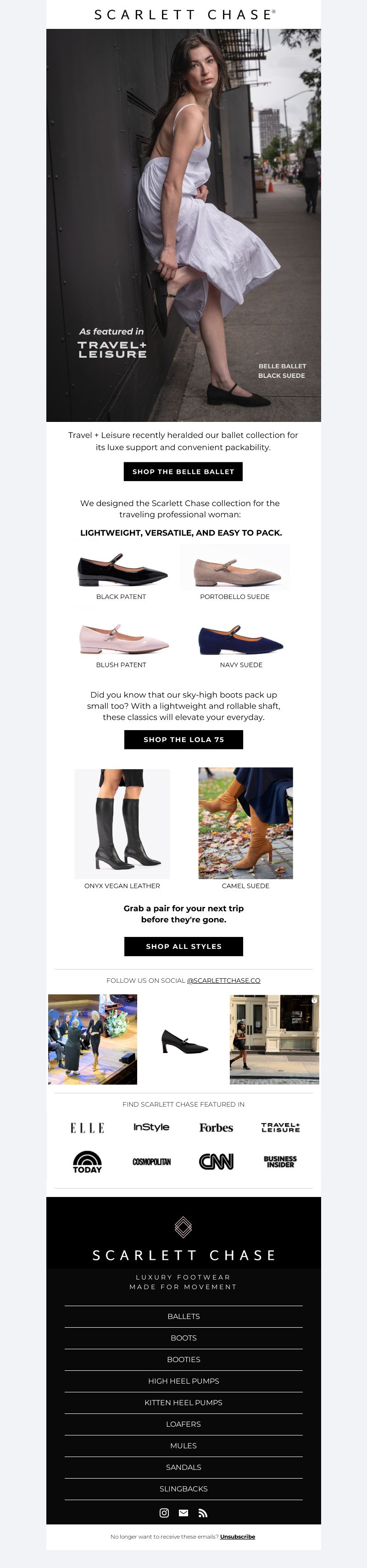Open the Ballets footer menu item
367x1568 pixels.
coord(183,1317)
